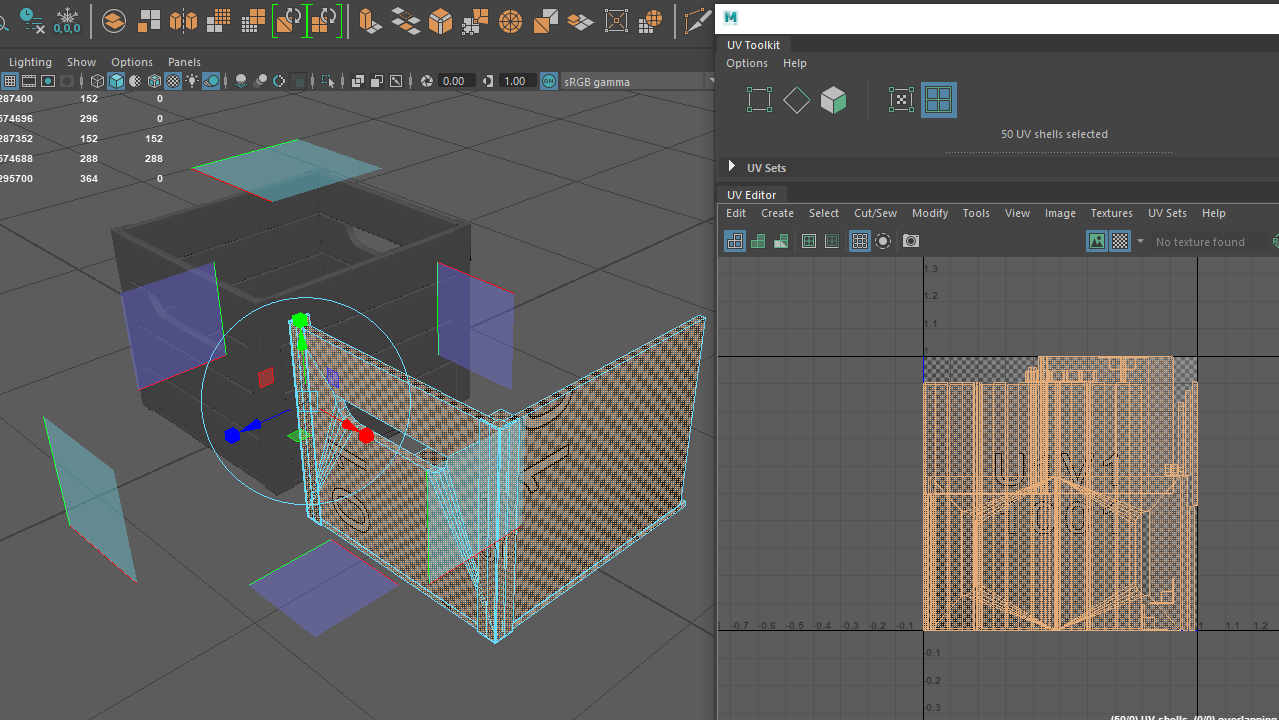Toggle the viewport grid display button
Screen dimensions: 1279x720
(10, 81)
